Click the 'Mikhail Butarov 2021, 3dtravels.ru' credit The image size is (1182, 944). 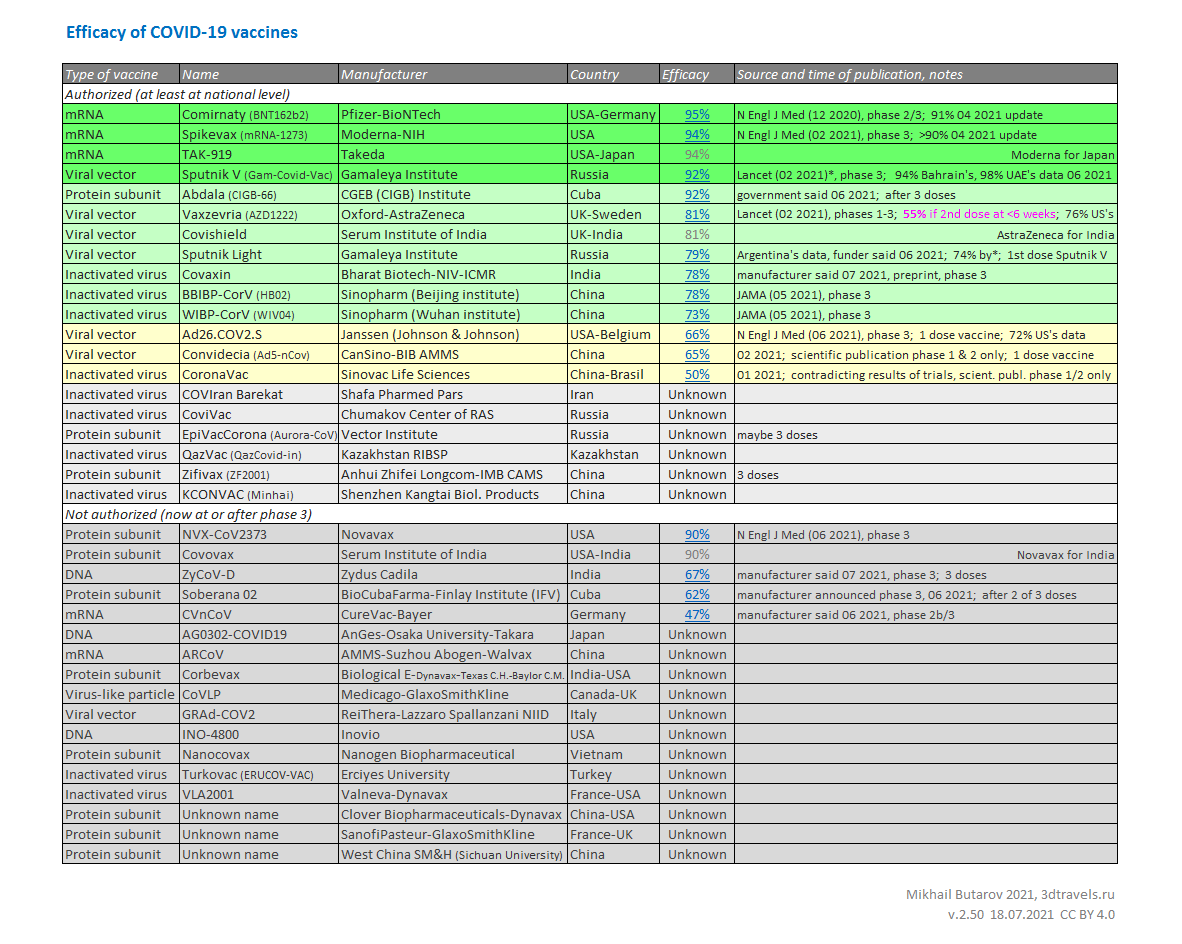[x=1010, y=894]
